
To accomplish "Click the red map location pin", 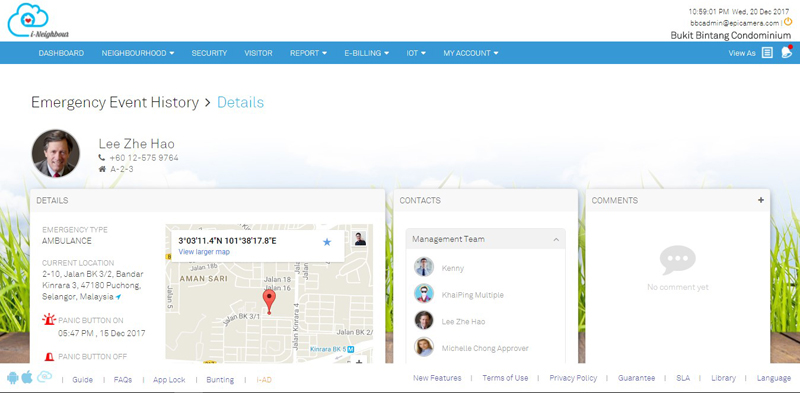I will (269, 302).
